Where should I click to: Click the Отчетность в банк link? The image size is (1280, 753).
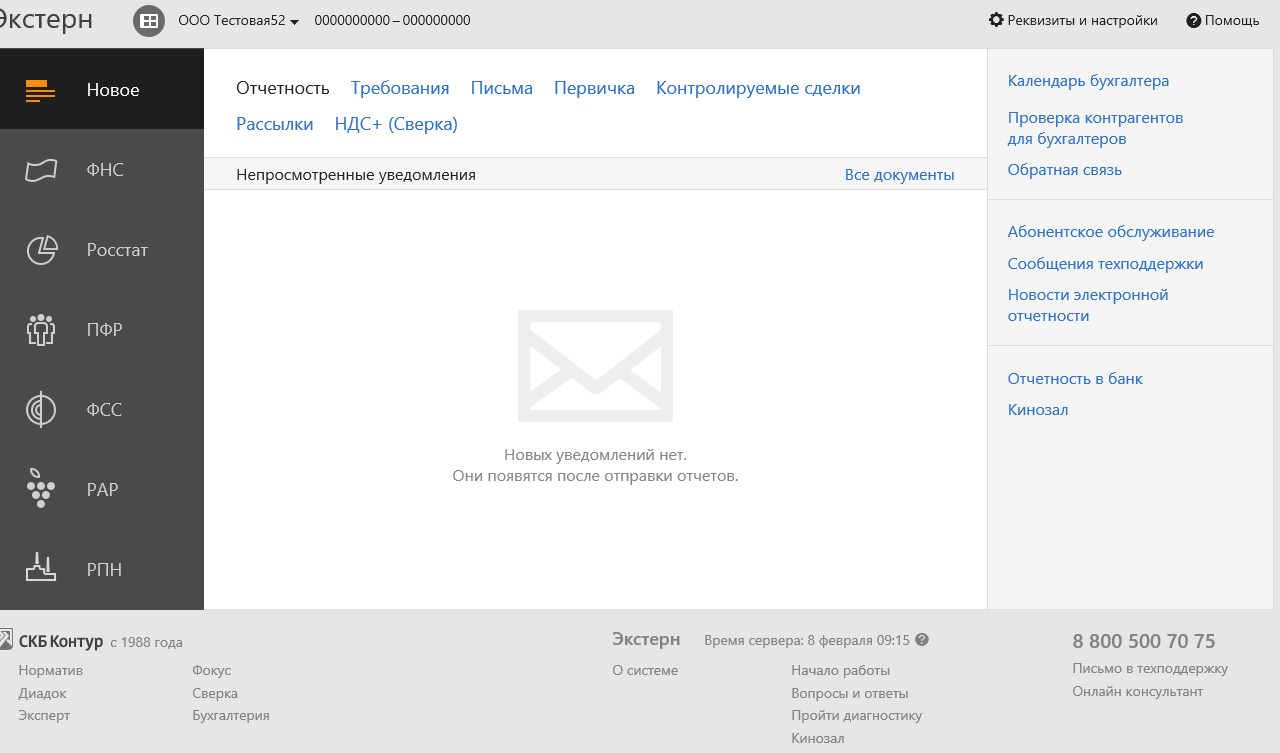[x=1075, y=379]
